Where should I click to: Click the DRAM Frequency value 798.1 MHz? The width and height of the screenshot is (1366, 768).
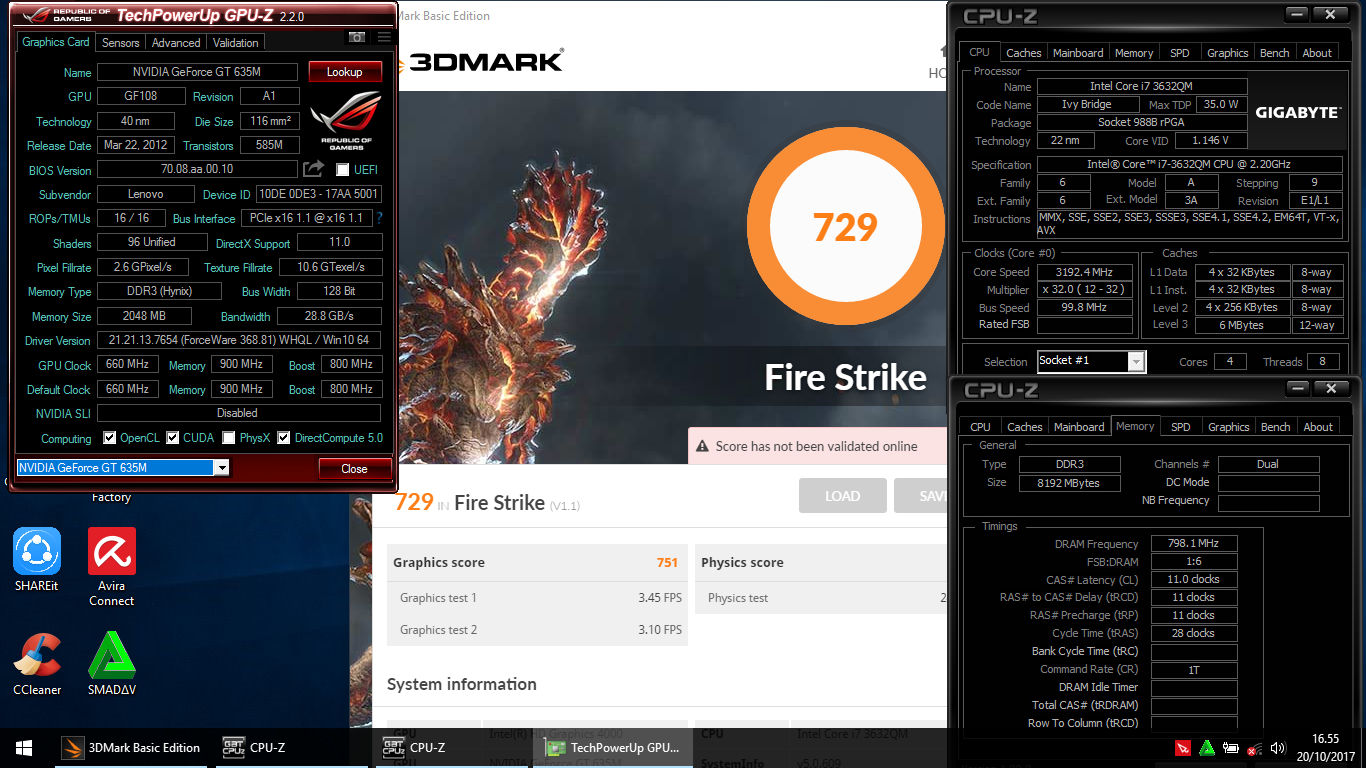coord(1193,544)
